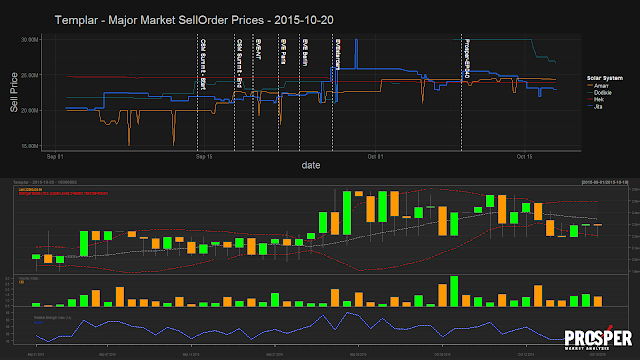640x360 pixels.
Task: Click the Oct 01 date axis tick
Action: point(376,157)
